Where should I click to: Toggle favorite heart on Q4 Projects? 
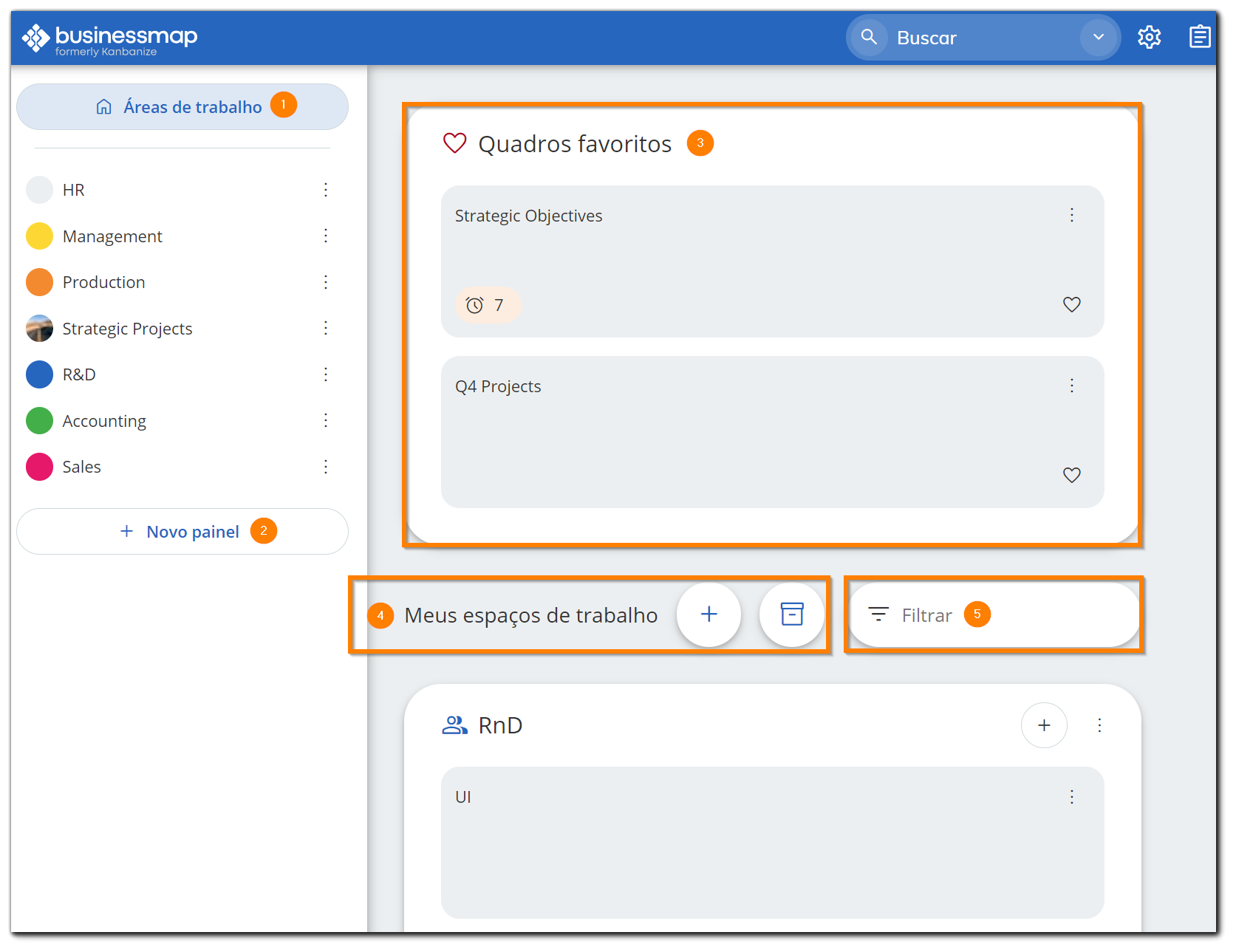[x=1071, y=475]
